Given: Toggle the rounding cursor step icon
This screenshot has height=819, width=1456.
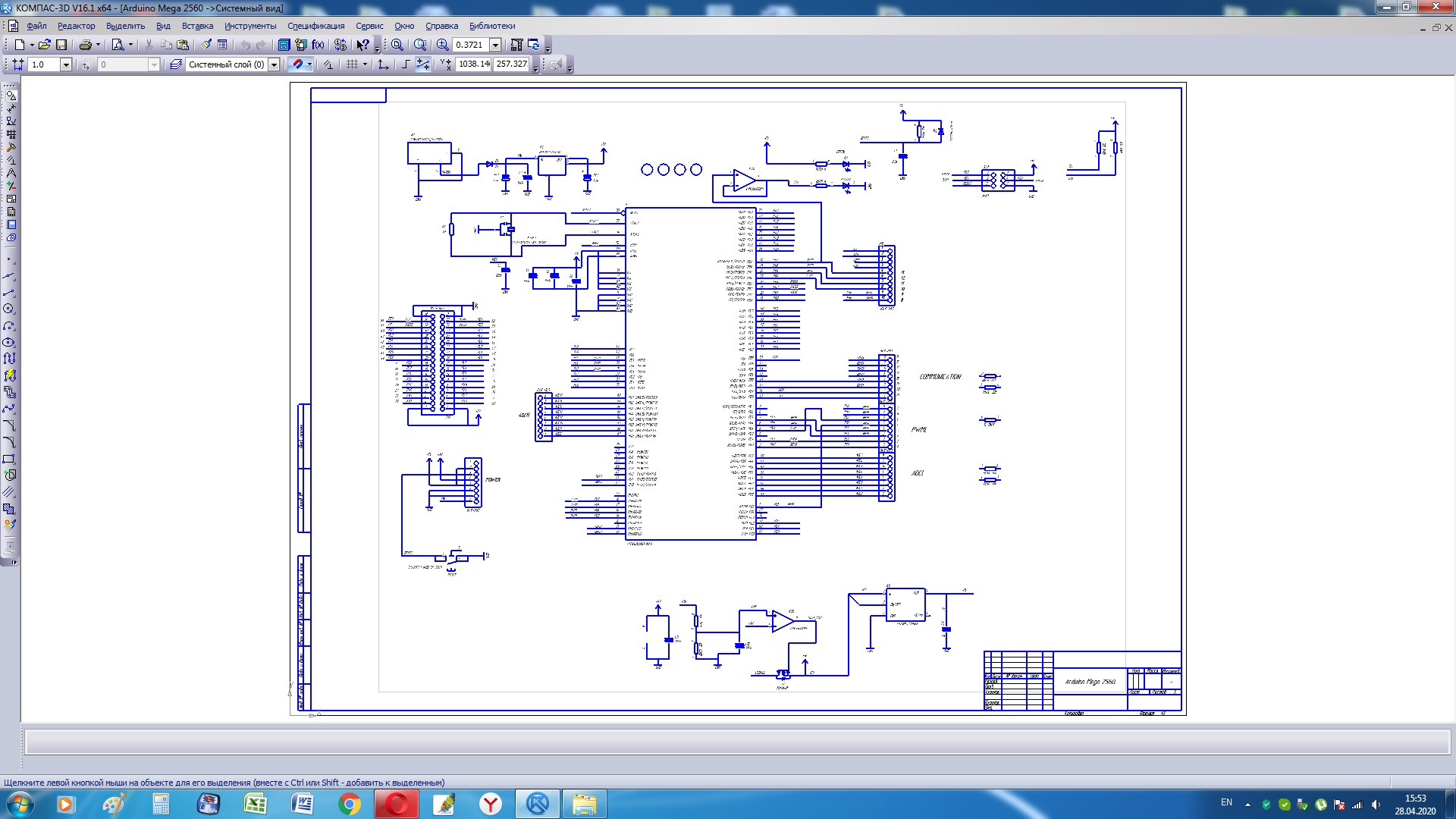Looking at the screenshot, I should click(423, 64).
